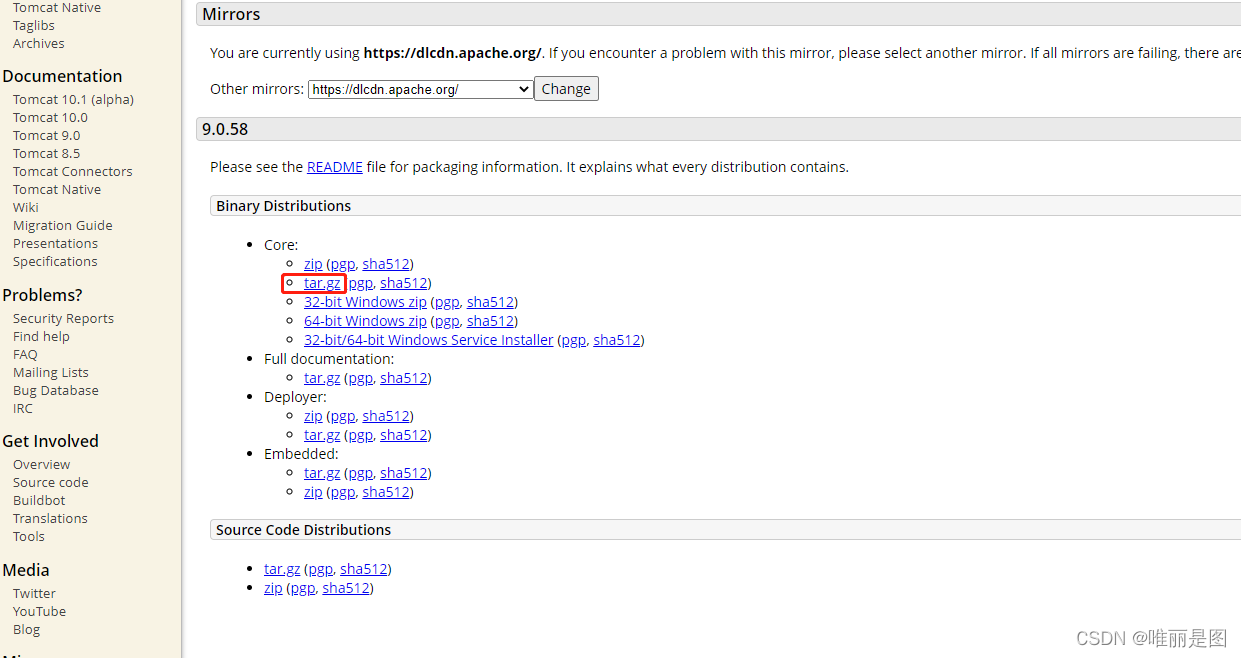Open sha512 for Deployer tar.gz
The image size is (1241, 658).
404,435
